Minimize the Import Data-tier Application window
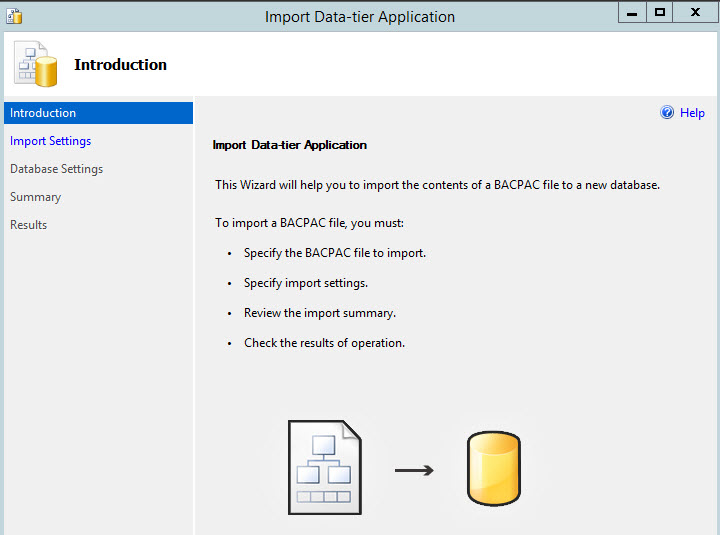 [632, 12]
